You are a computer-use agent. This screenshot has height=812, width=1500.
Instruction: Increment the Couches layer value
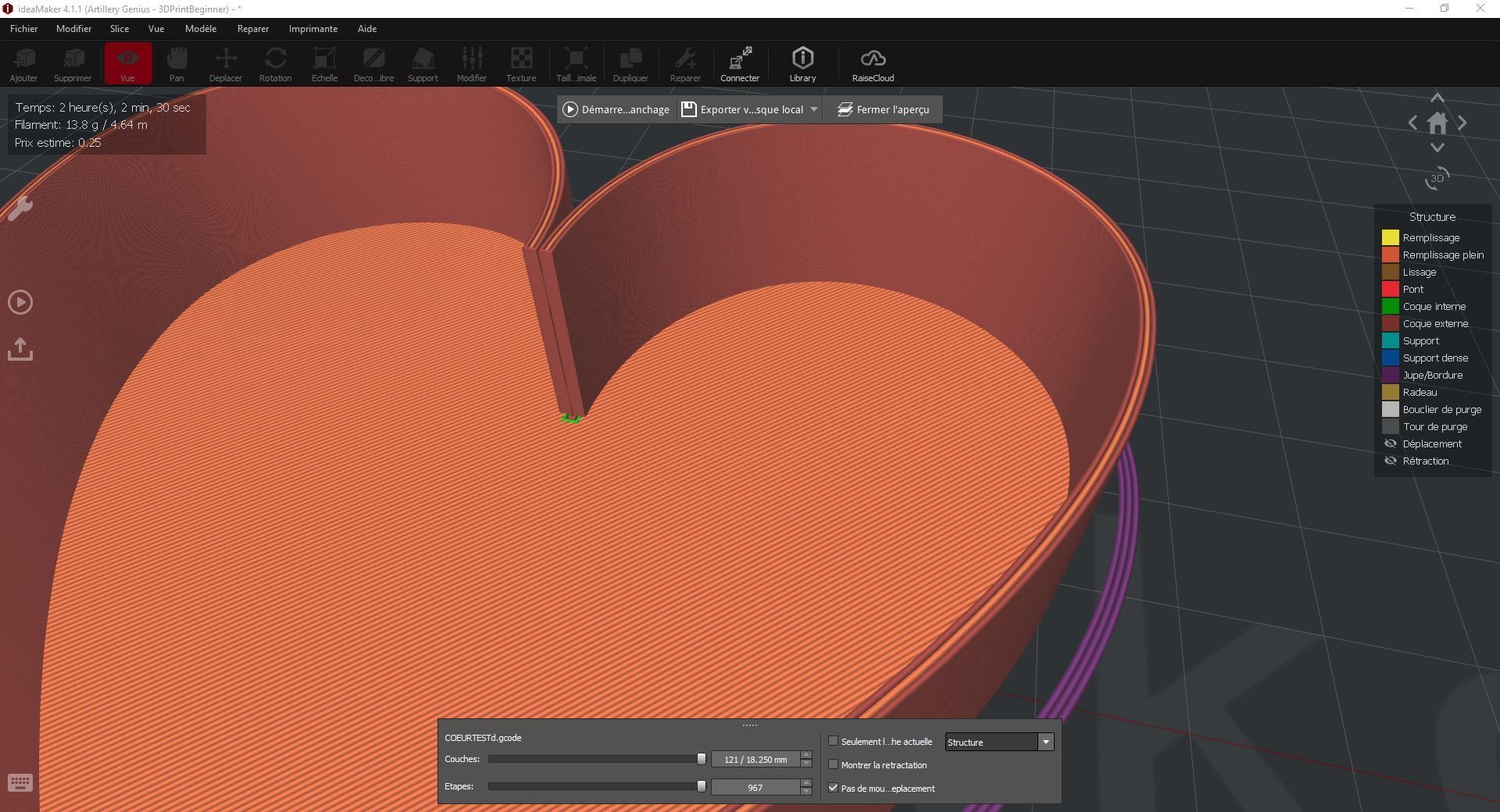[x=806, y=755]
